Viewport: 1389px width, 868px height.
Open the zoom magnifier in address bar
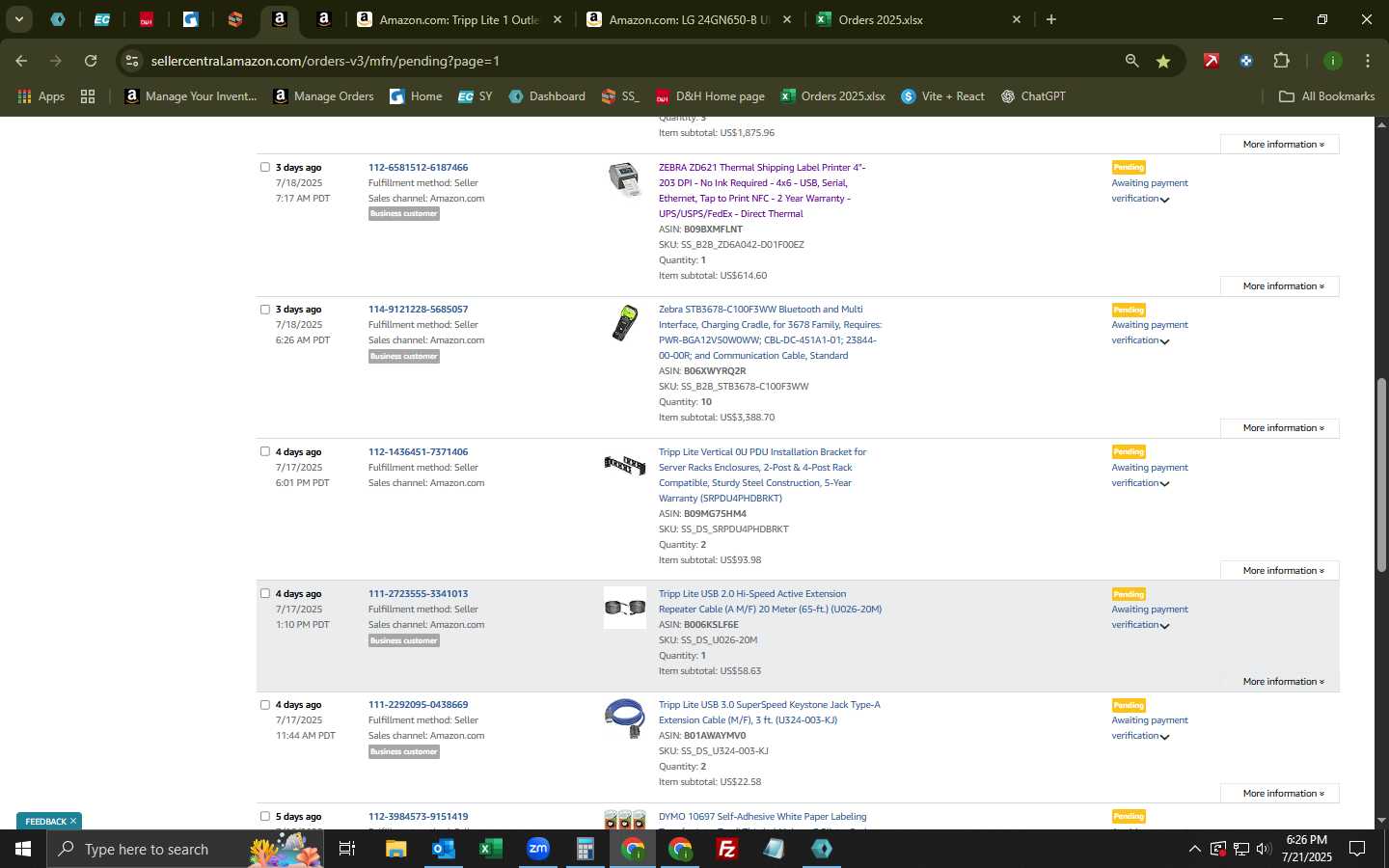tap(1131, 61)
